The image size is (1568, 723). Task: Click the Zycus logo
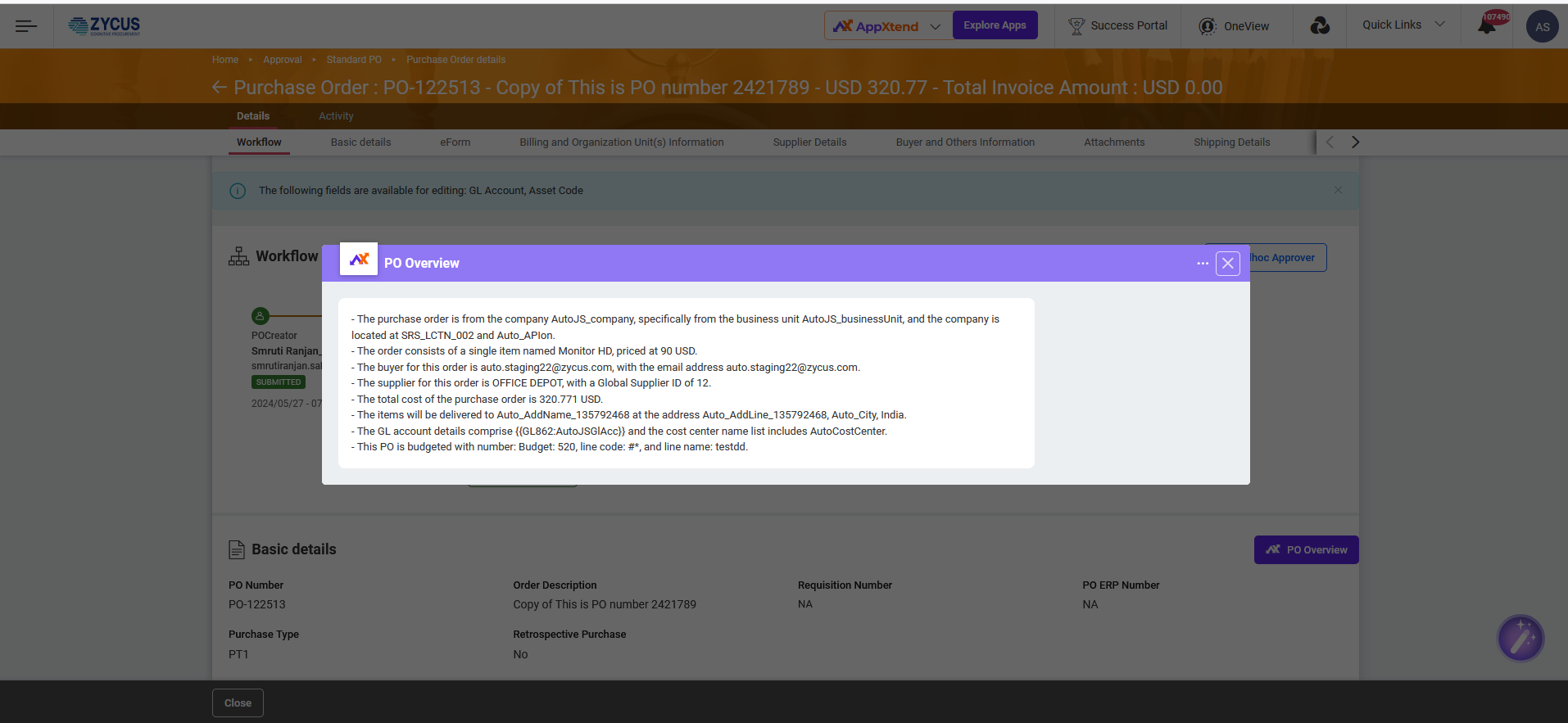[x=104, y=26]
